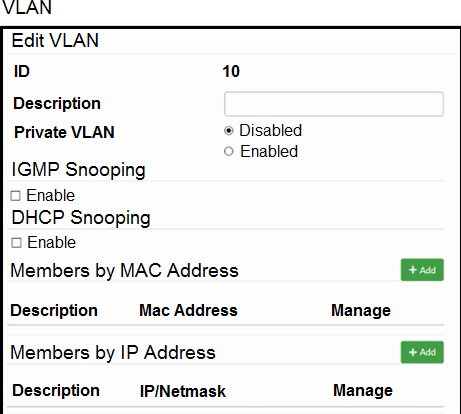Image resolution: width=461 pixels, height=414 pixels.
Task: Click the Edit VLAN section heading
Action: 55,40
